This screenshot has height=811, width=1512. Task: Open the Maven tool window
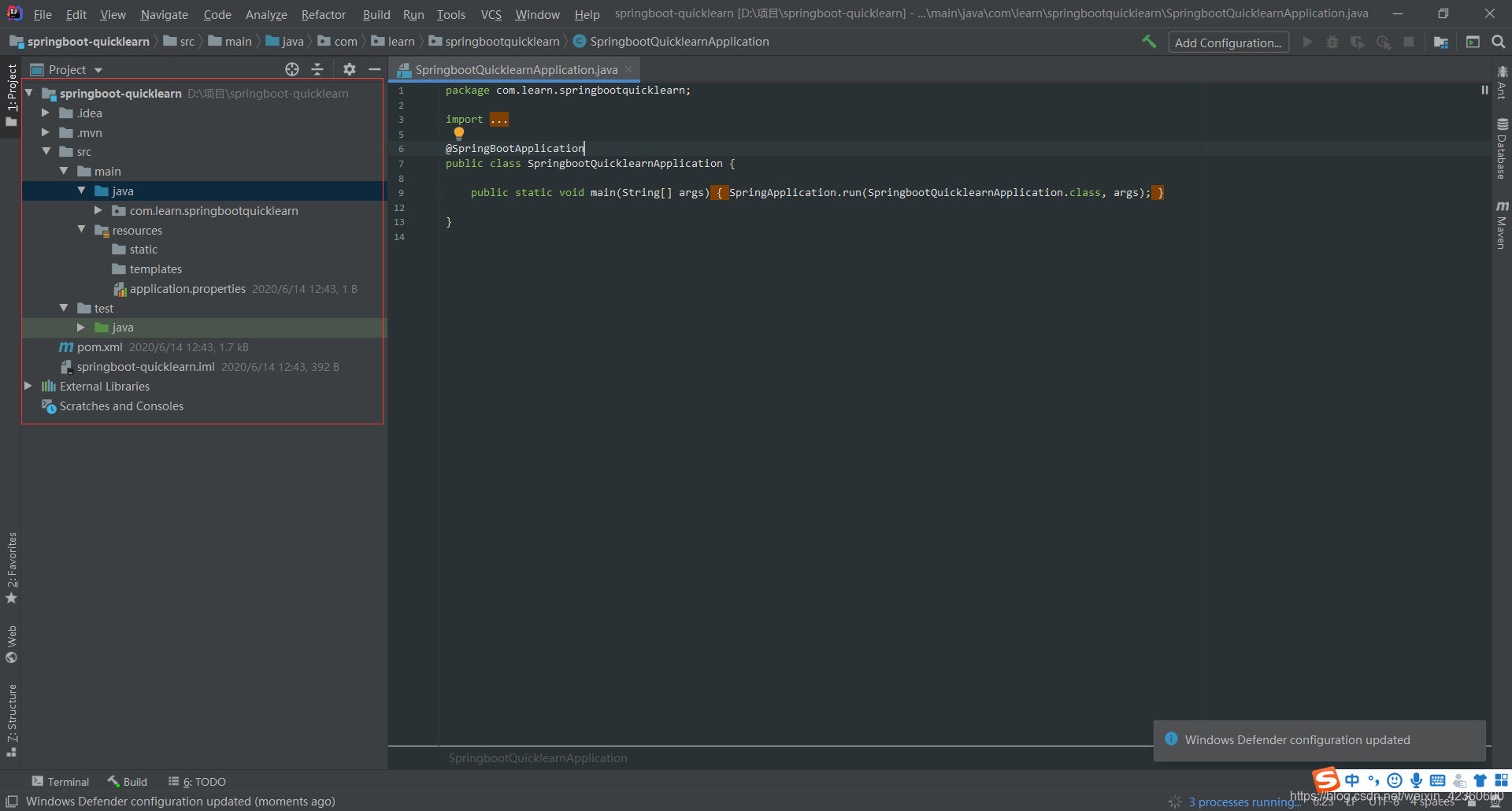coord(1502,225)
